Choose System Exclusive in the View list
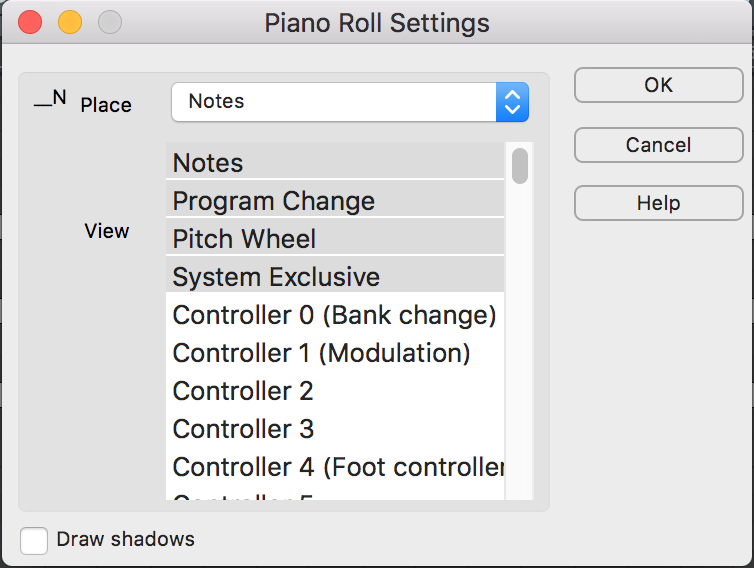This screenshot has width=754, height=568. pos(335,277)
